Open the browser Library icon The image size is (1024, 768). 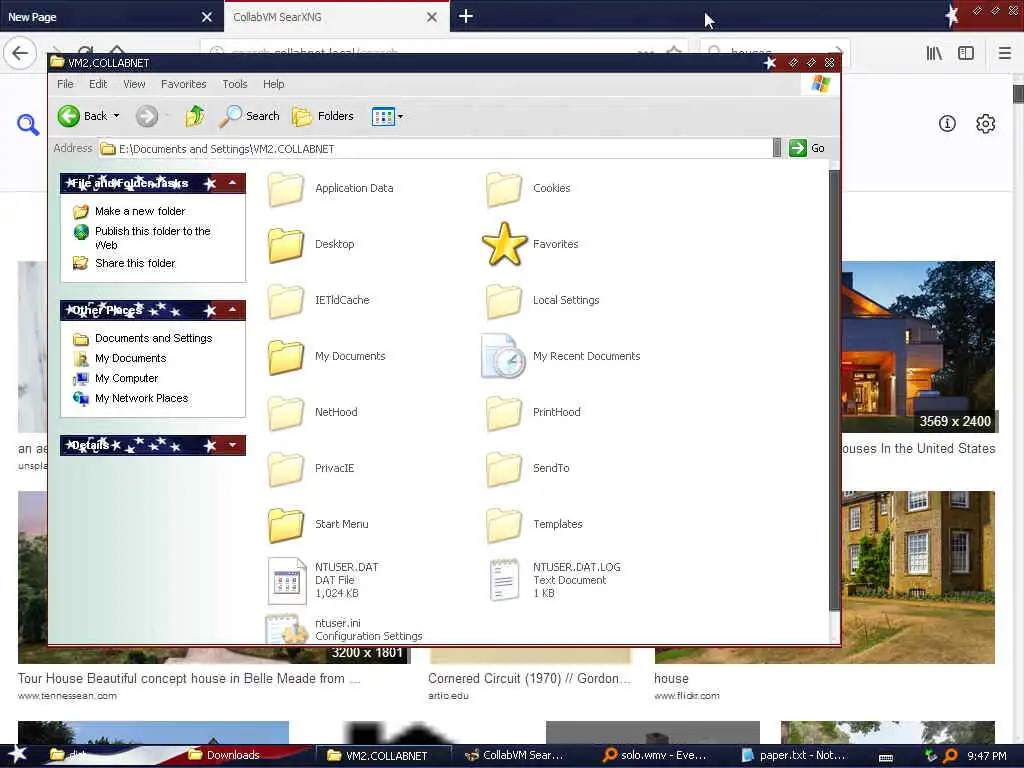(x=934, y=54)
